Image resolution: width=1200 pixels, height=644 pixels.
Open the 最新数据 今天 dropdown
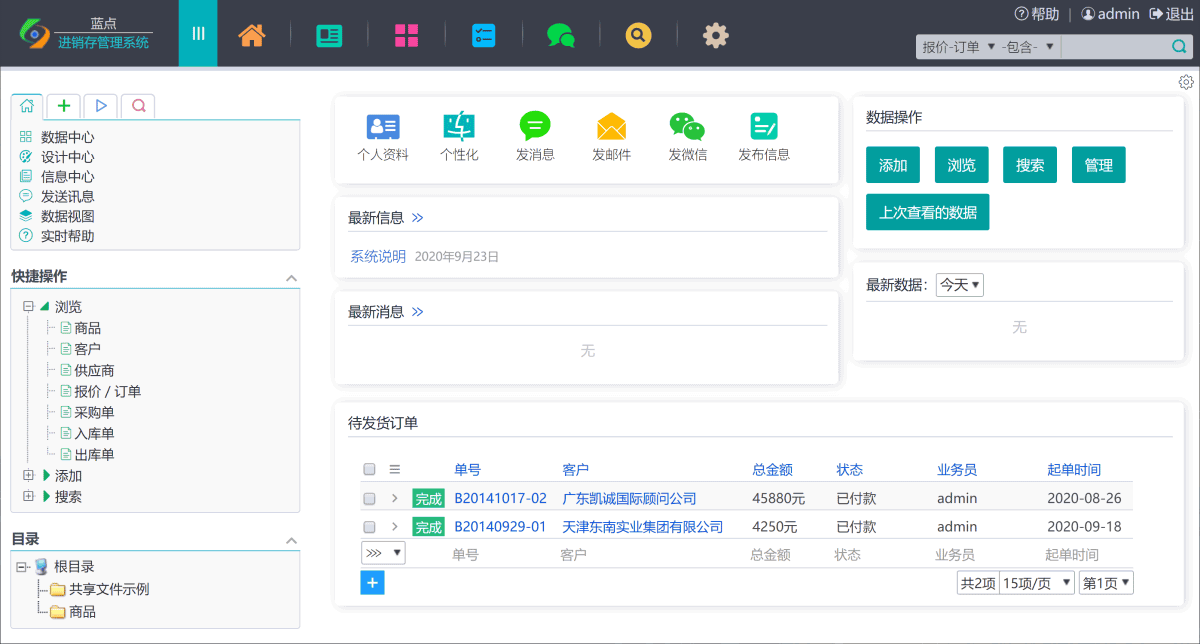tap(960, 285)
